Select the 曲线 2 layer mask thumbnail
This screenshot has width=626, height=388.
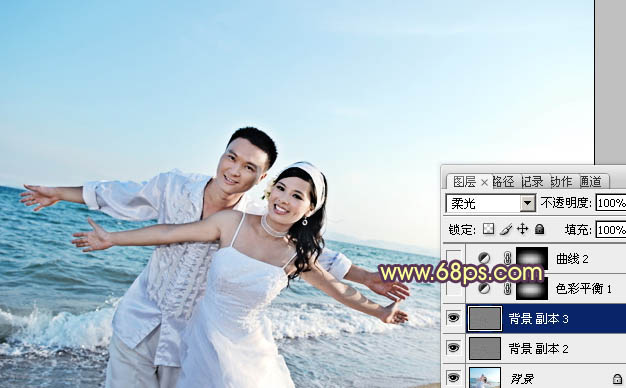(x=532, y=258)
